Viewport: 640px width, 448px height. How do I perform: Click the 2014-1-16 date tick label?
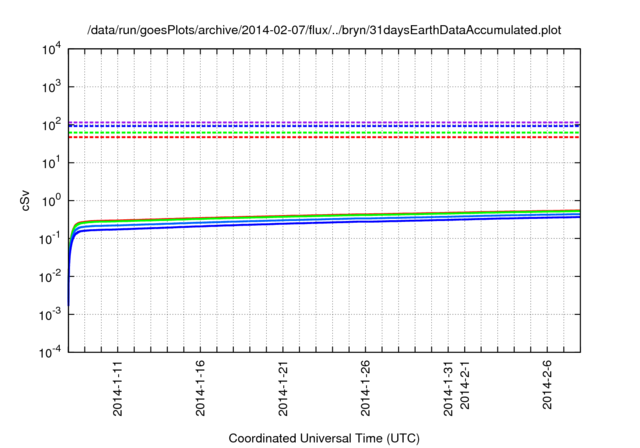tap(200, 388)
